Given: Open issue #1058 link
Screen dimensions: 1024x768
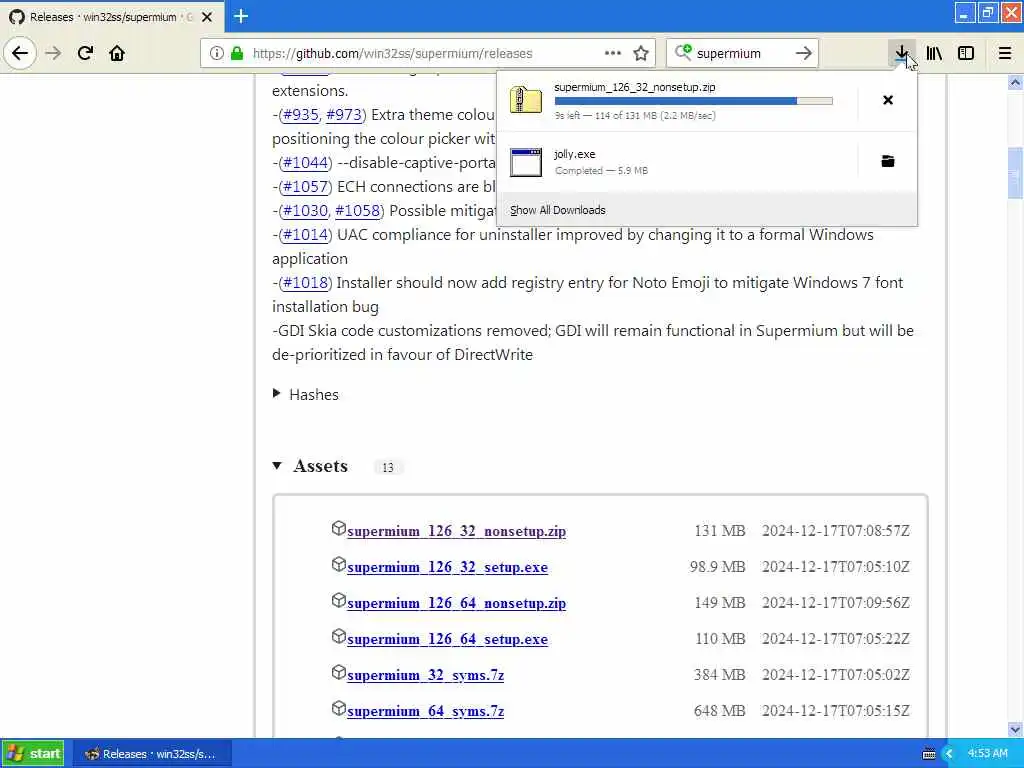Looking at the screenshot, I should click(x=358, y=210).
